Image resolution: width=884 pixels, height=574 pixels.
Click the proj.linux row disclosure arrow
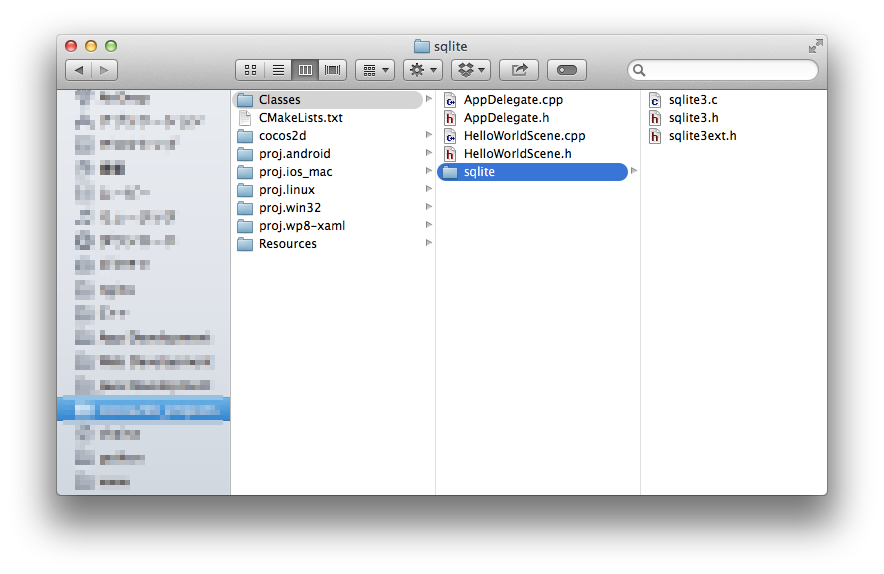click(428, 189)
